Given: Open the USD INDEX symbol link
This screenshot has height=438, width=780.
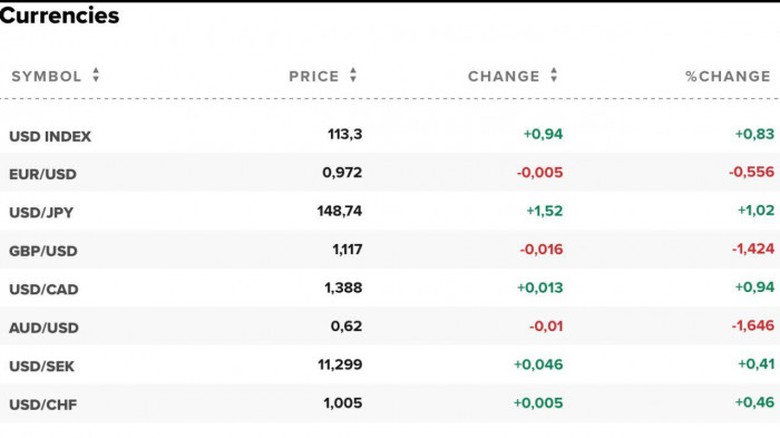Looking at the screenshot, I should pyautogui.click(x=50, y=136).
